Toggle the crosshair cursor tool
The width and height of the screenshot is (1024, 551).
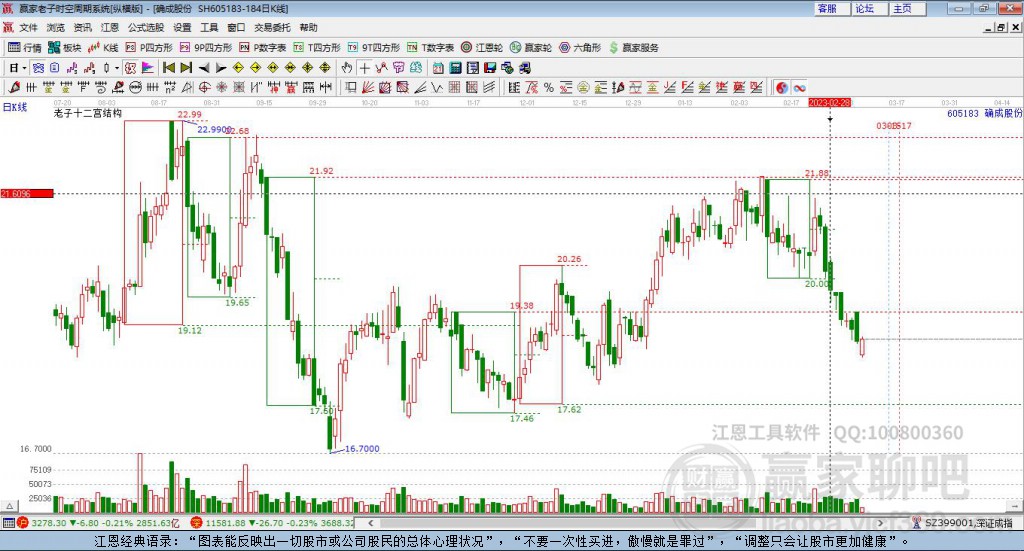pos(364,68)
